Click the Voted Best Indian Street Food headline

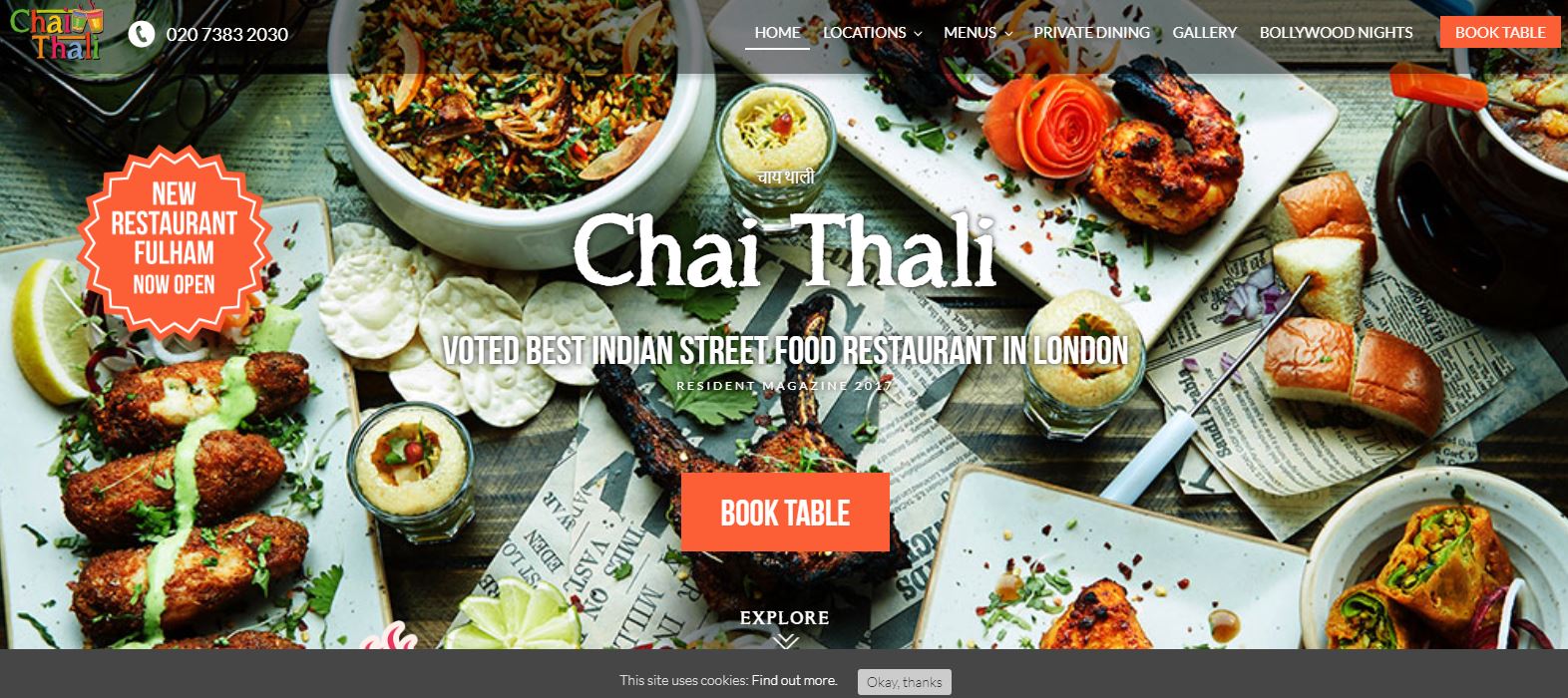pyautogui.click(x=785, y=350)
